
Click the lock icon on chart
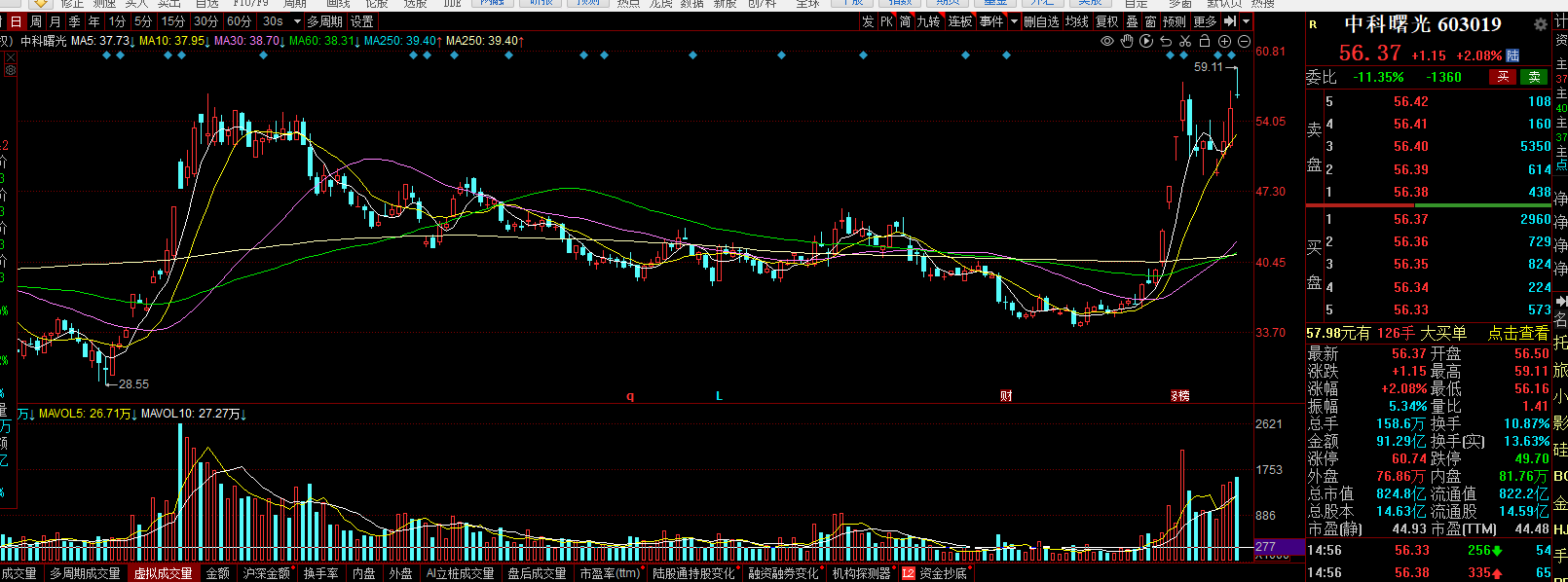click(x=1205, y=41)
